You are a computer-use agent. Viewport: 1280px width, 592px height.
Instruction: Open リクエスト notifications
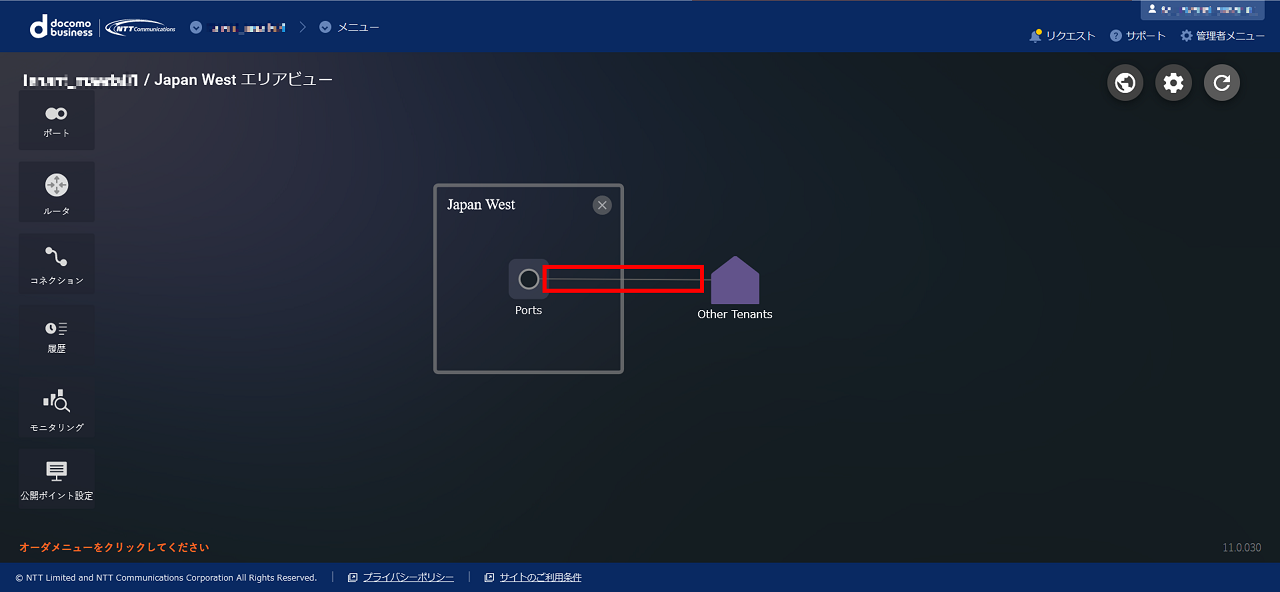tap(1062, 36)
